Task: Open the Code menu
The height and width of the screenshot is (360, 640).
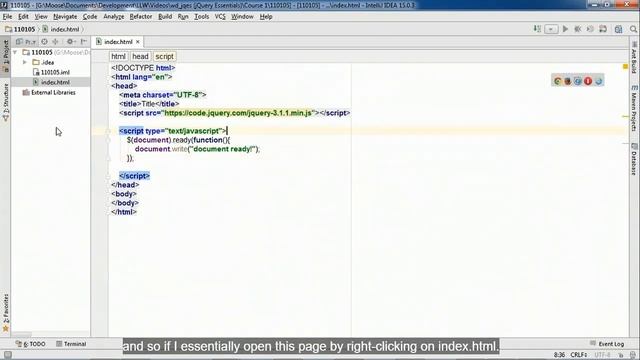Action: 90,17
